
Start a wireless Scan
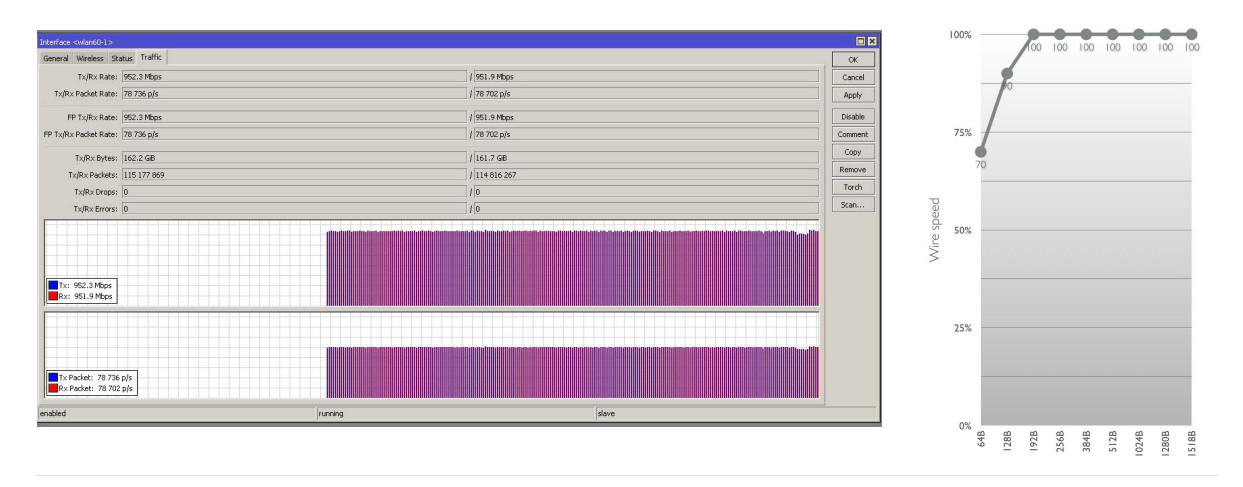[852, 205]
